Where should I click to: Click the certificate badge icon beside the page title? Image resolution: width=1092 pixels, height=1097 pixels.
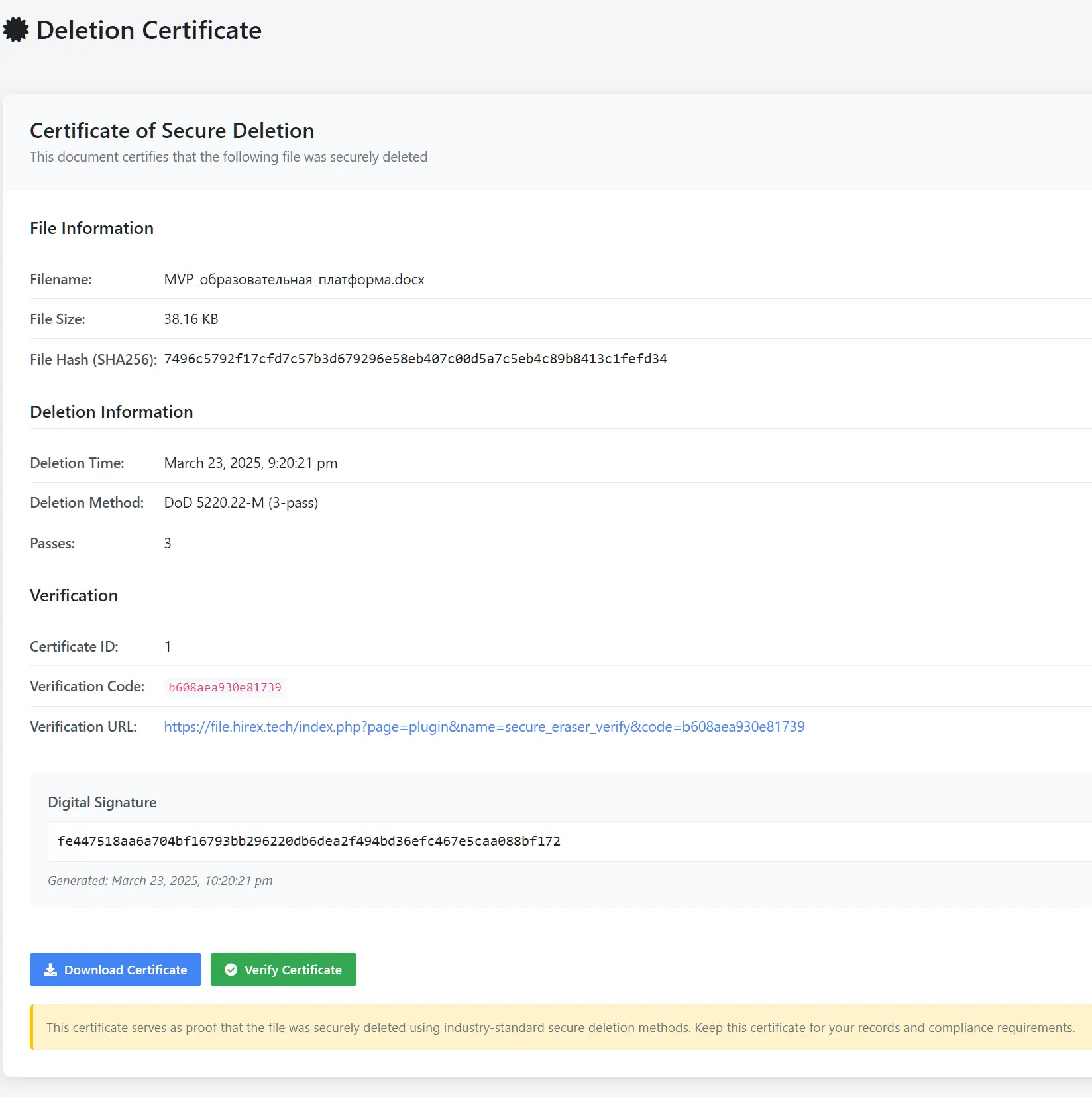[x=16, y=30]
